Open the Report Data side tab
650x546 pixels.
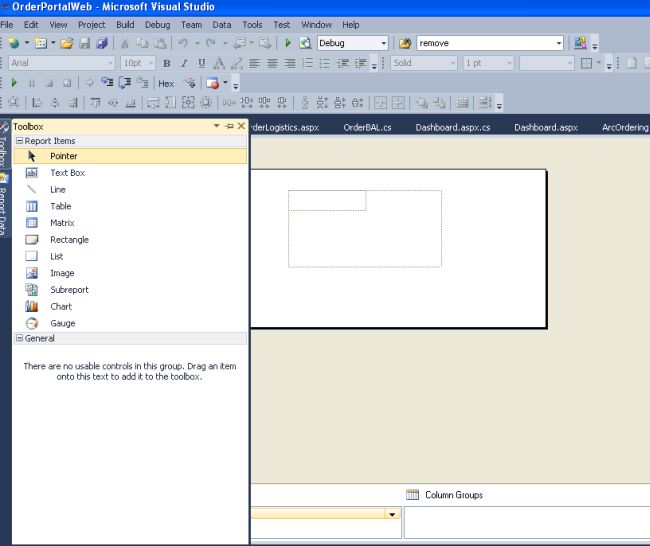3,206
